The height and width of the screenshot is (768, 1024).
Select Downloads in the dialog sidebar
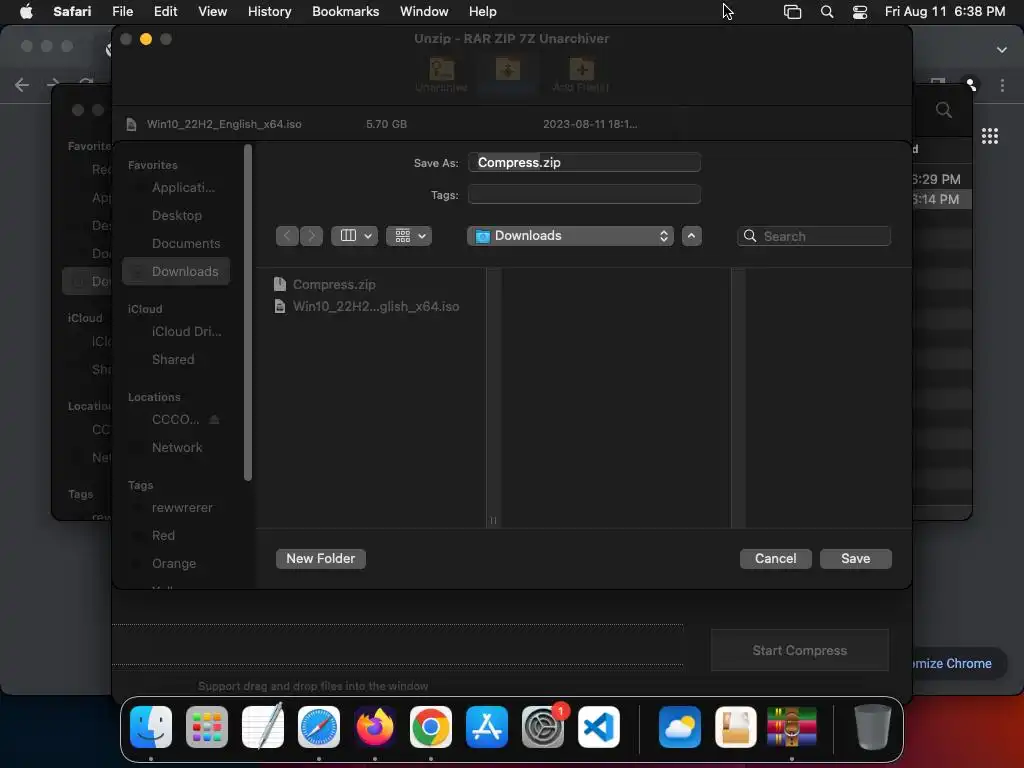coord(176,272)
